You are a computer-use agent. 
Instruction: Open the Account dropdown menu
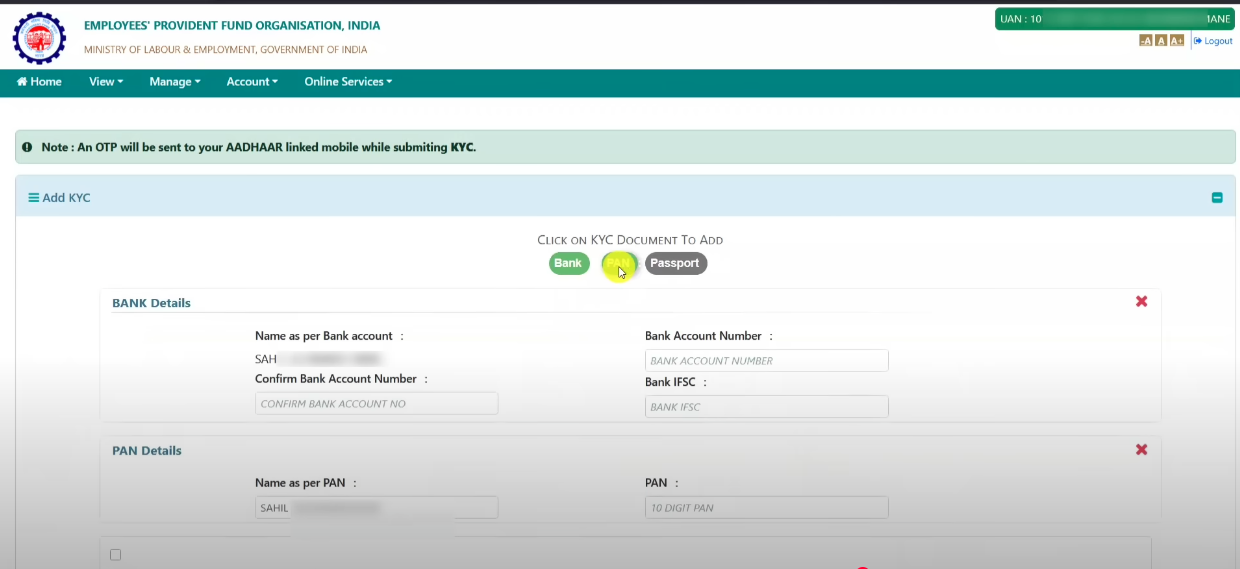tap(252, 82)
